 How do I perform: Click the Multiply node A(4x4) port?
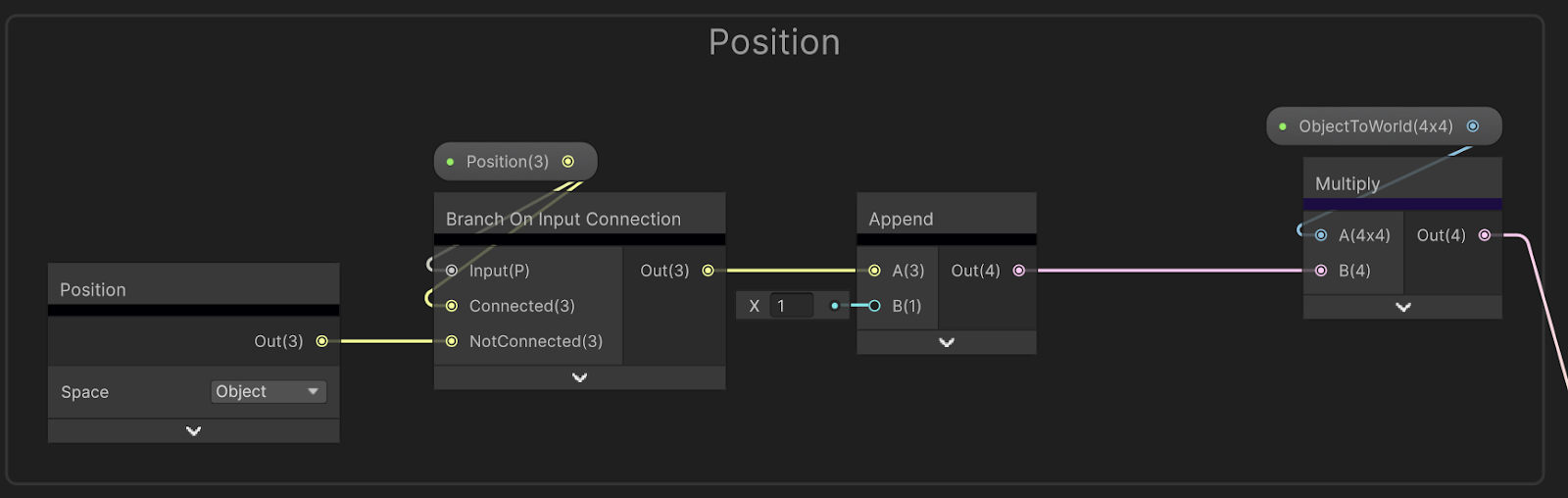pyautogui.click(x=1321, y=235)
